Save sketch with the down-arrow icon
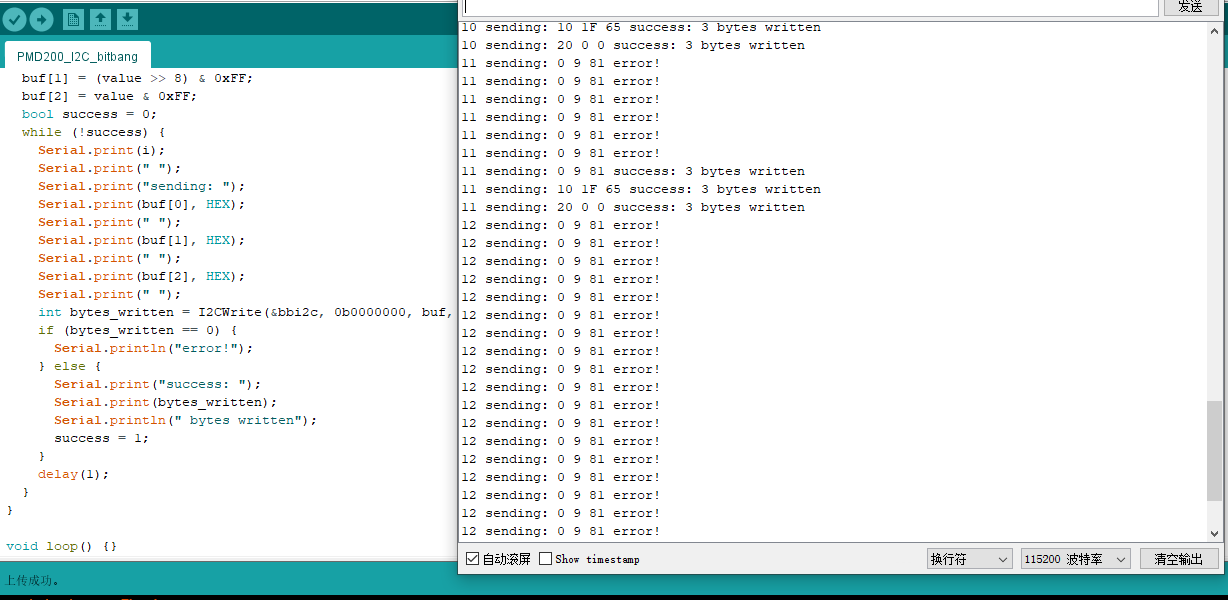Screen dimensions: 1228x600 point(127,19)
